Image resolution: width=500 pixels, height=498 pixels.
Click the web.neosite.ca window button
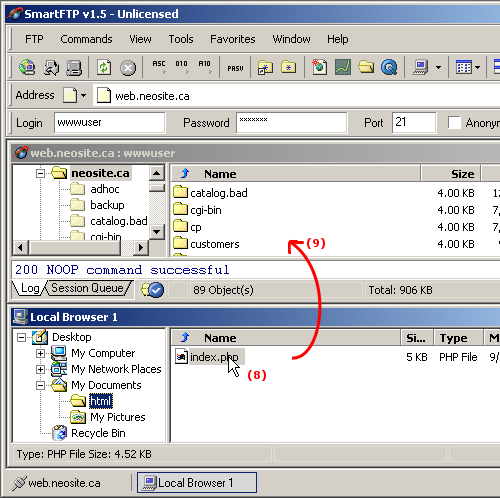click(x=57, y=483)
